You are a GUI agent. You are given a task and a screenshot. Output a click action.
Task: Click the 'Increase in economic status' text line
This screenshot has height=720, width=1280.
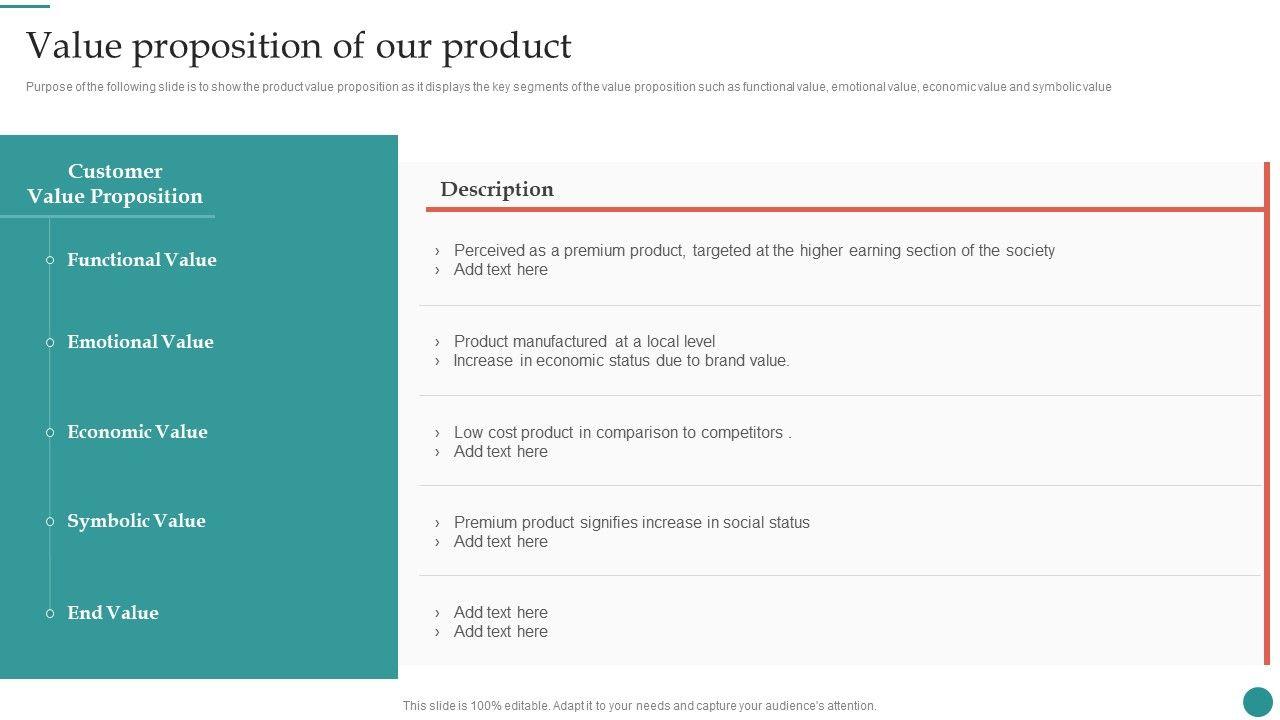point(621,361)
